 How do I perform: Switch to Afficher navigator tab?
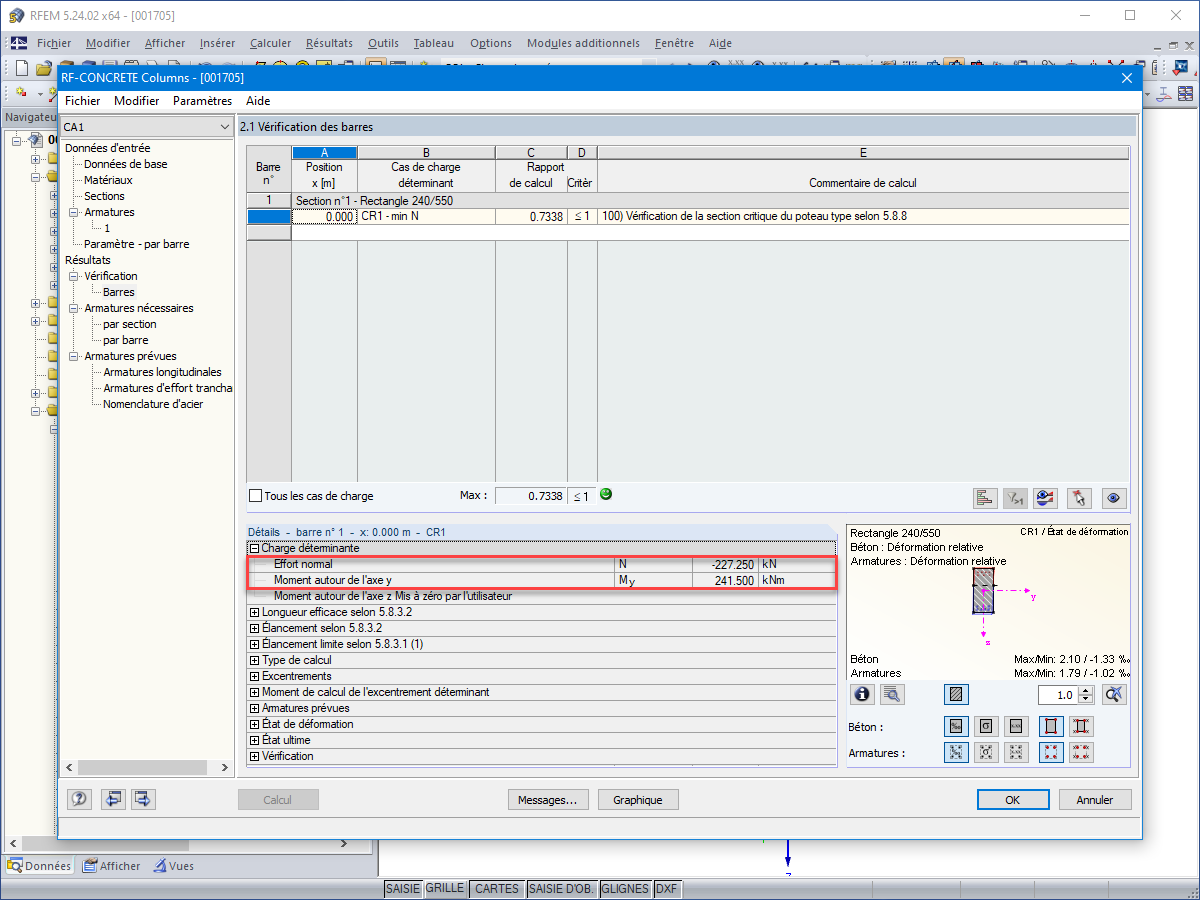pyautogui.click(x=111, y=866)
